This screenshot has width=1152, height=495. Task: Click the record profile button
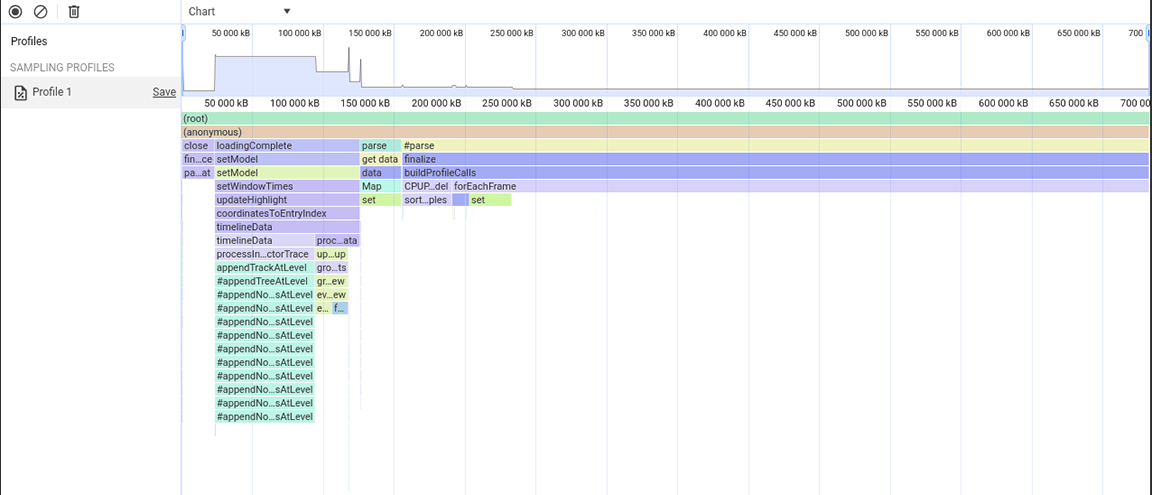[x=15, y=12]
